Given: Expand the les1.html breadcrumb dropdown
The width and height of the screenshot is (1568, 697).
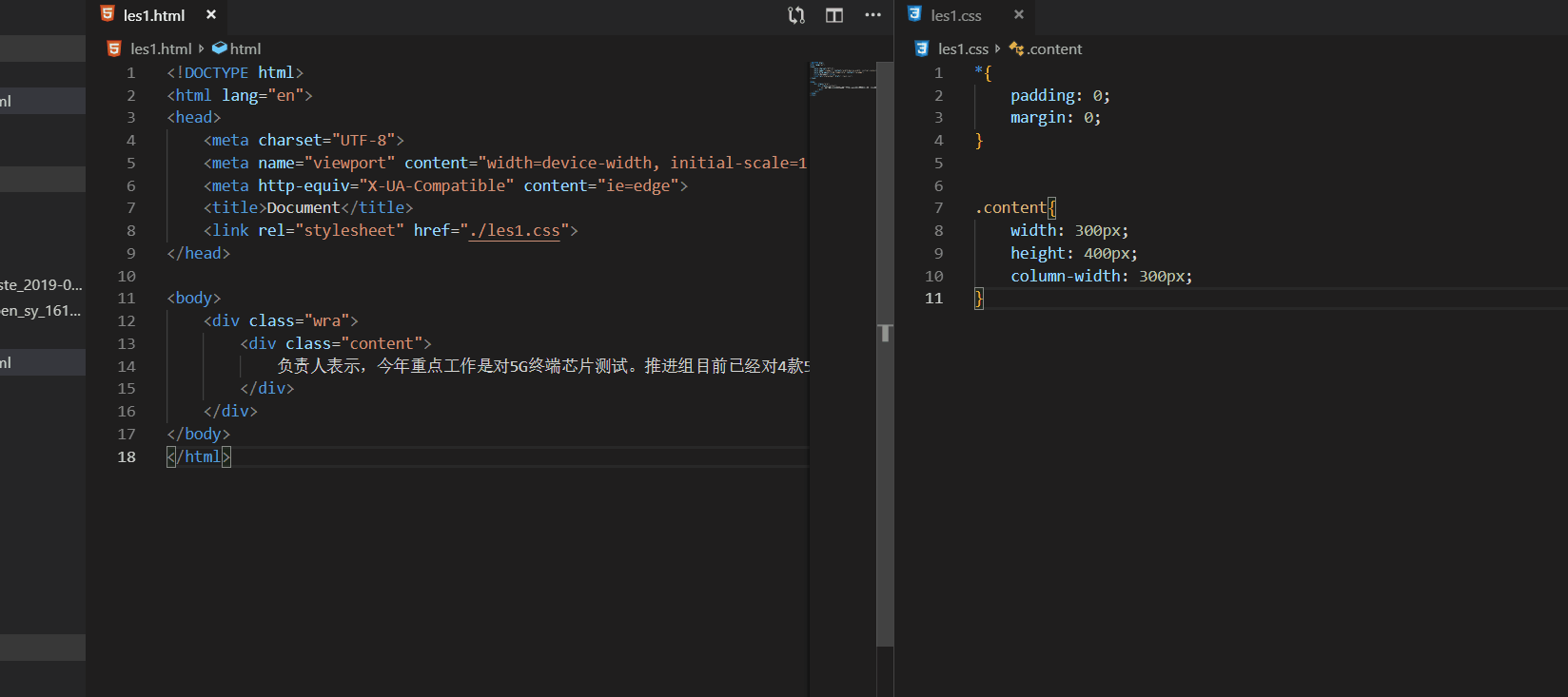Looking at the screenshot, I should point(161,48).
